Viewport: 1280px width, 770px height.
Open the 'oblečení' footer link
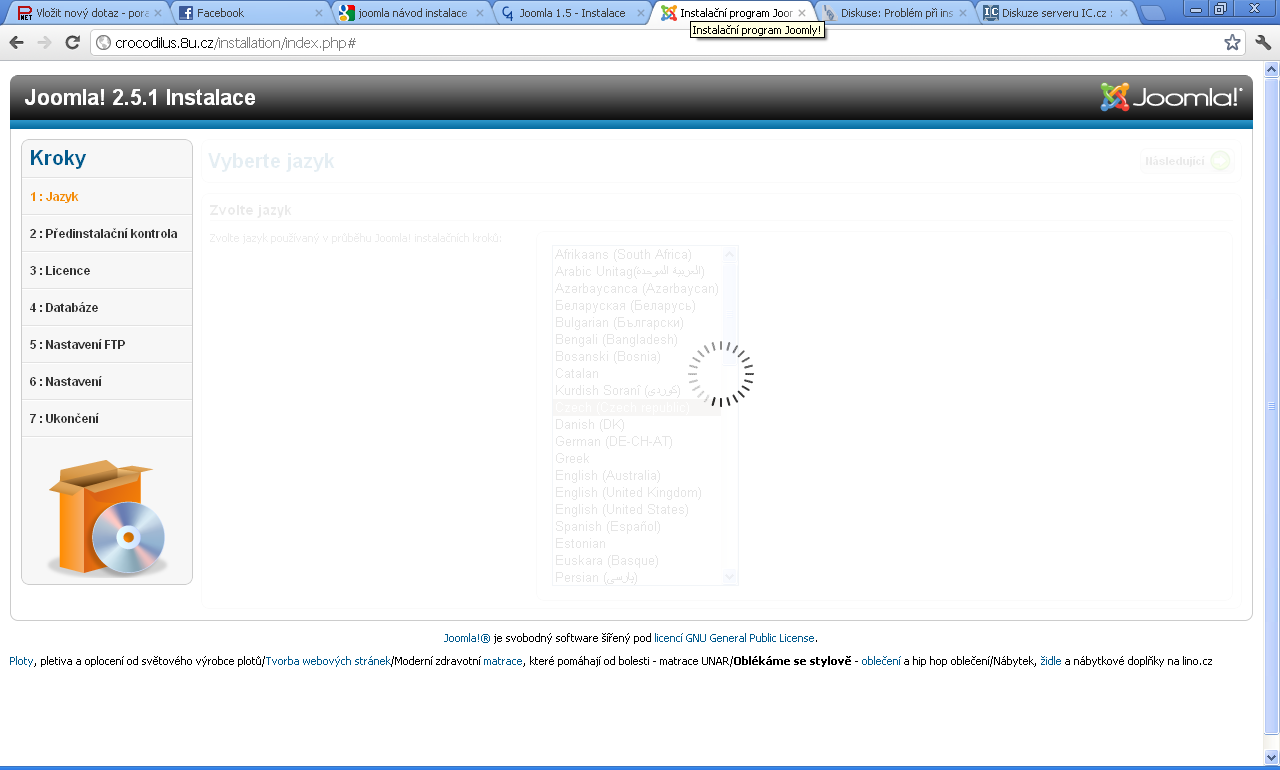881,662
